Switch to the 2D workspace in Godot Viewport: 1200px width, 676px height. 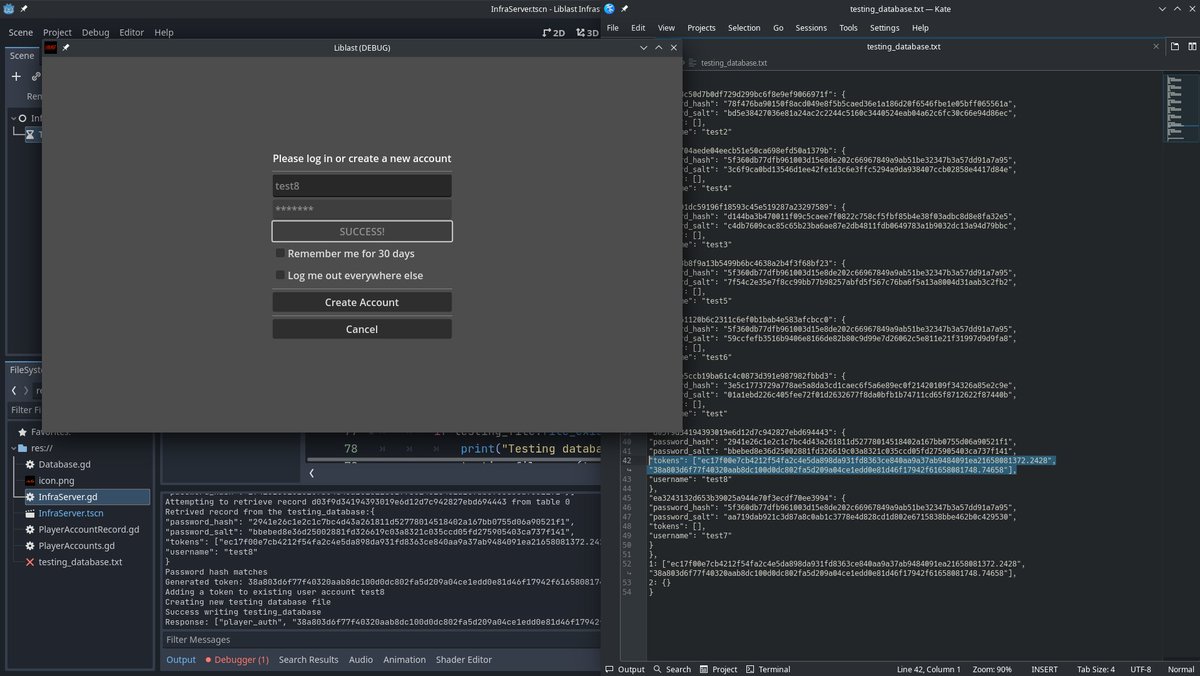tap(554, 32)
